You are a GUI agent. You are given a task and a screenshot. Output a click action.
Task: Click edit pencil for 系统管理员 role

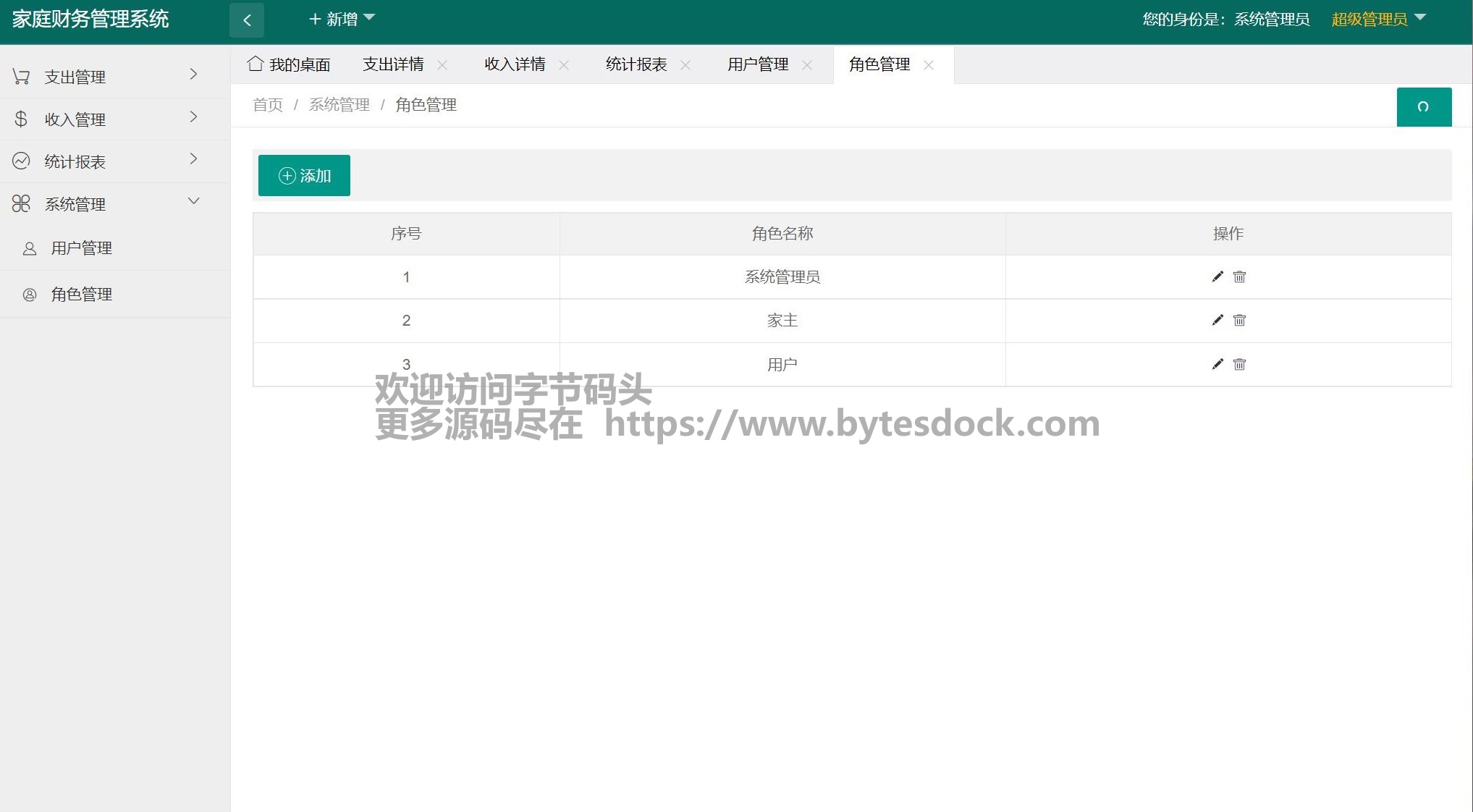[1217, 276]
